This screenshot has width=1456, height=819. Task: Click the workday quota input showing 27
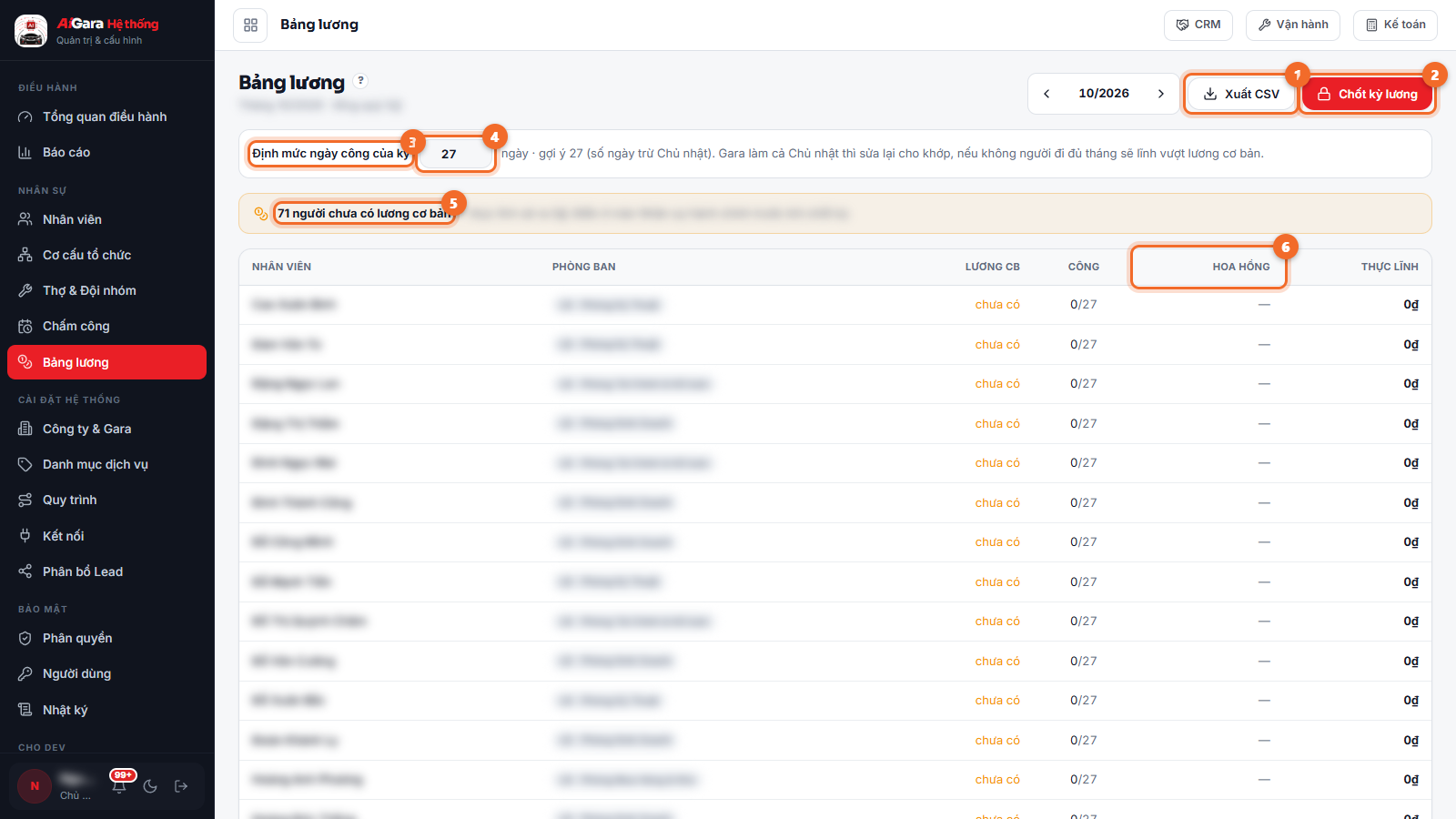click(x=456, y=154)
